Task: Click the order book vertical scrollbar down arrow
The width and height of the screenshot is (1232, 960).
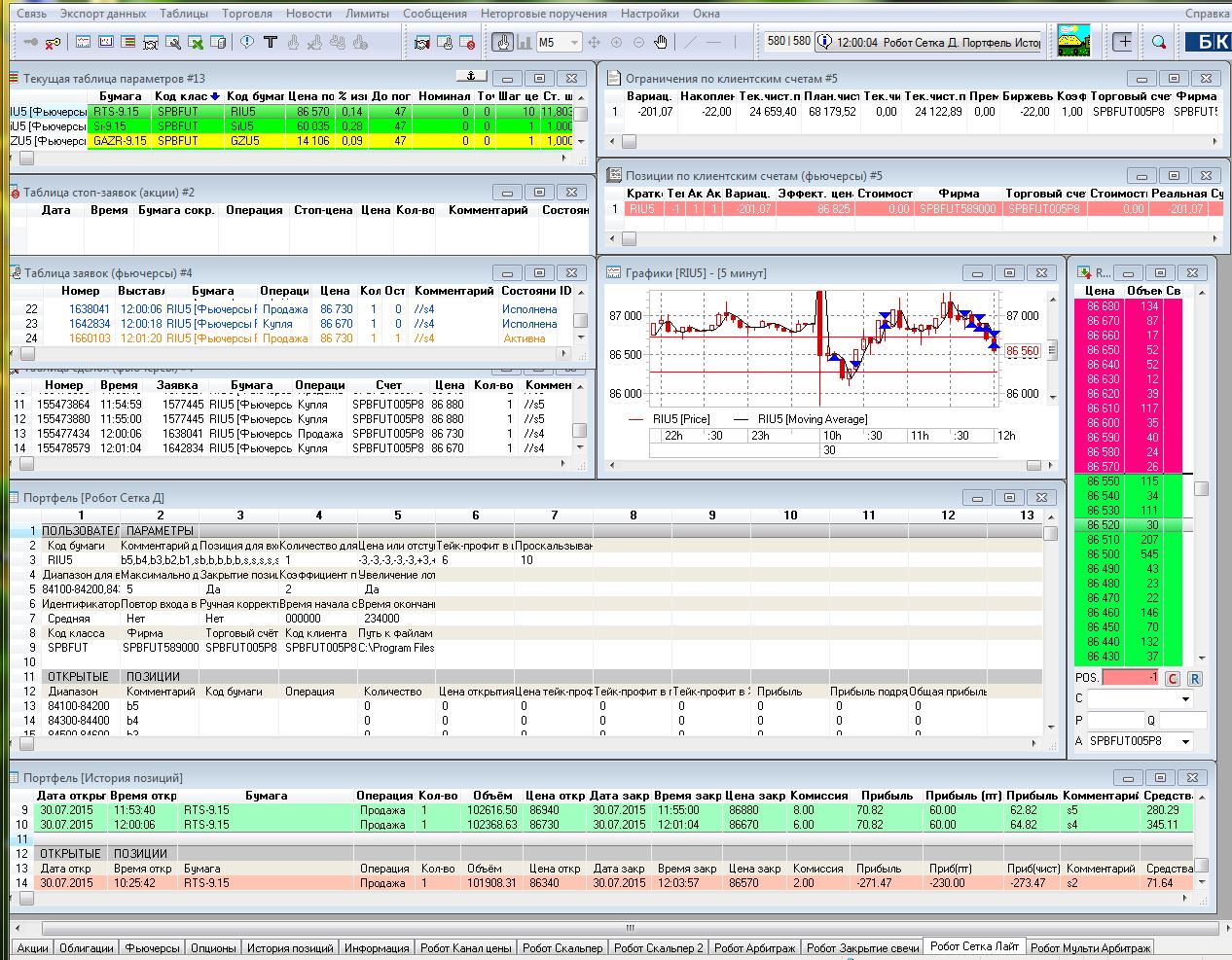Action: [1202, 658]
